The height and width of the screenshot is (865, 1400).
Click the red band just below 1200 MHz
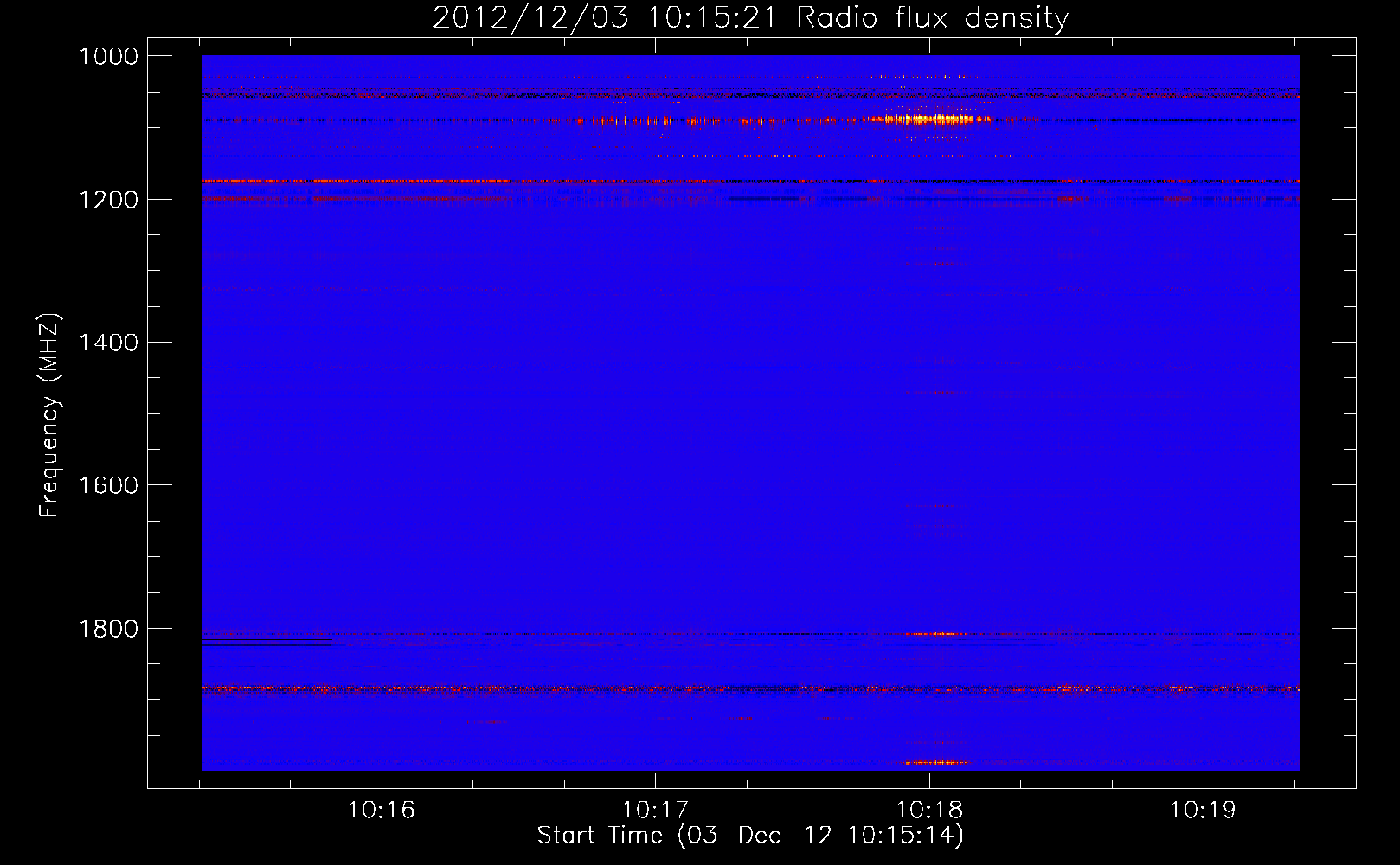[750, 181]
